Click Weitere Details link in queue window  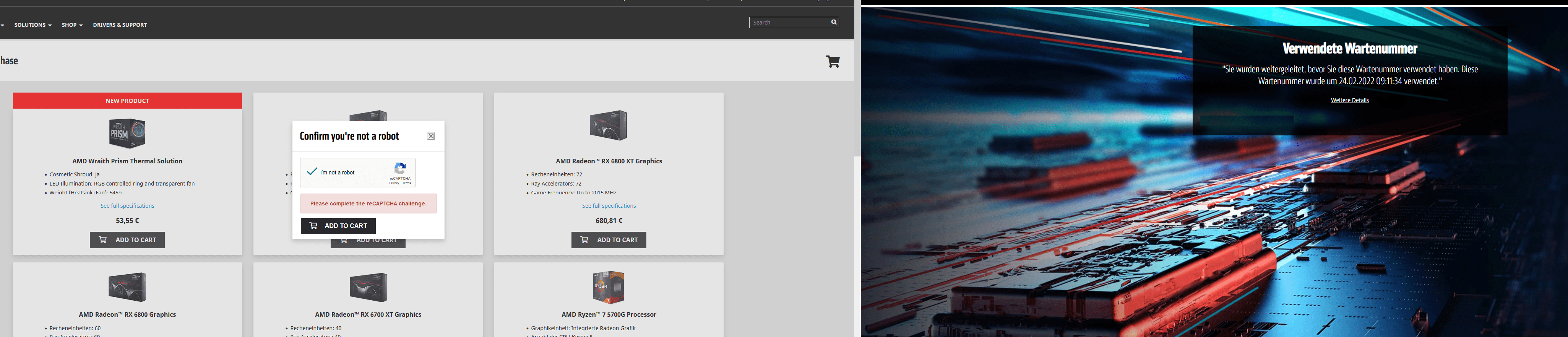(1349, 101)
